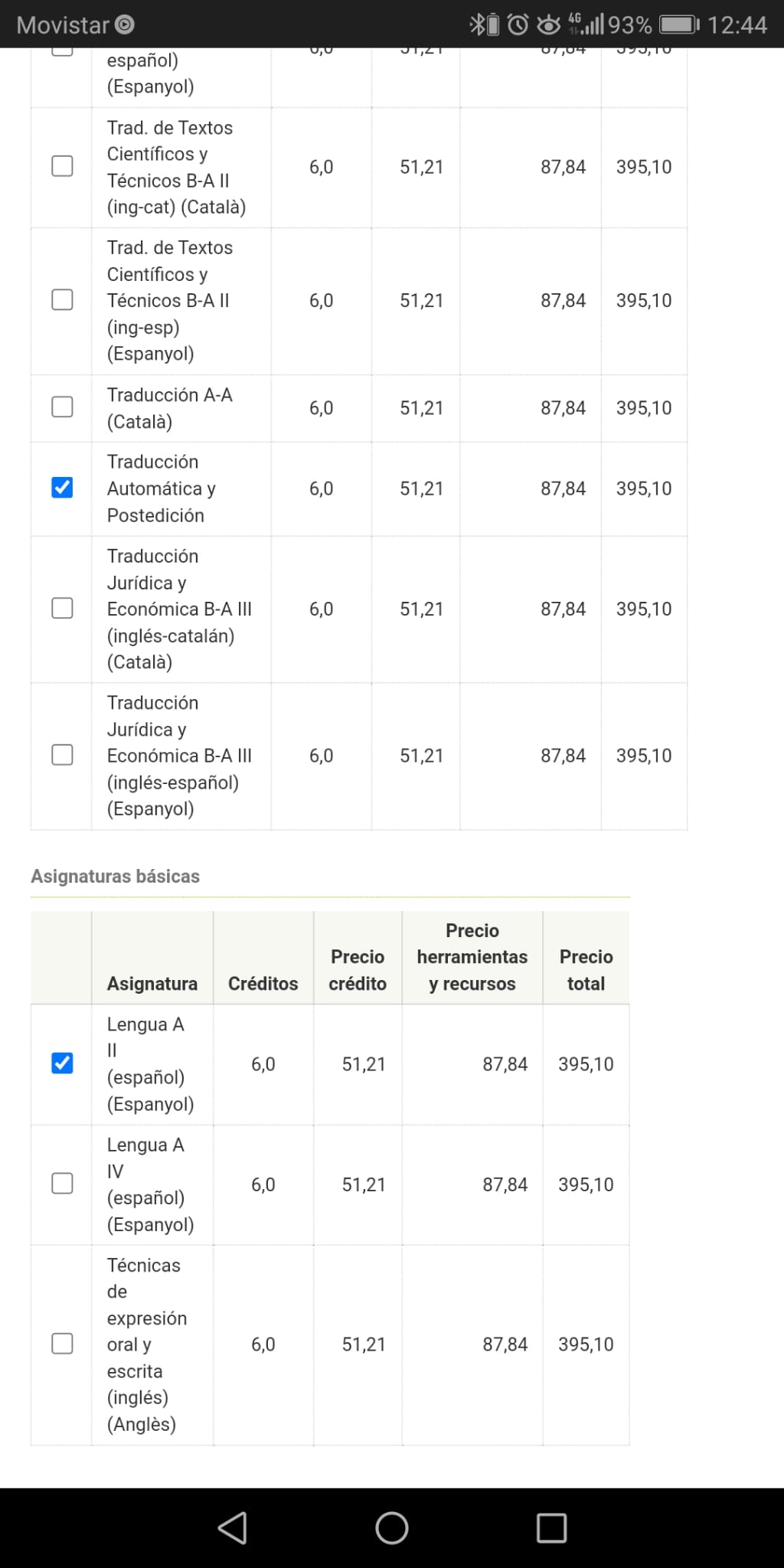The image size is (784, 1568).
Task: Tap the Android back navigation icon
Action: coord(233,1527)
